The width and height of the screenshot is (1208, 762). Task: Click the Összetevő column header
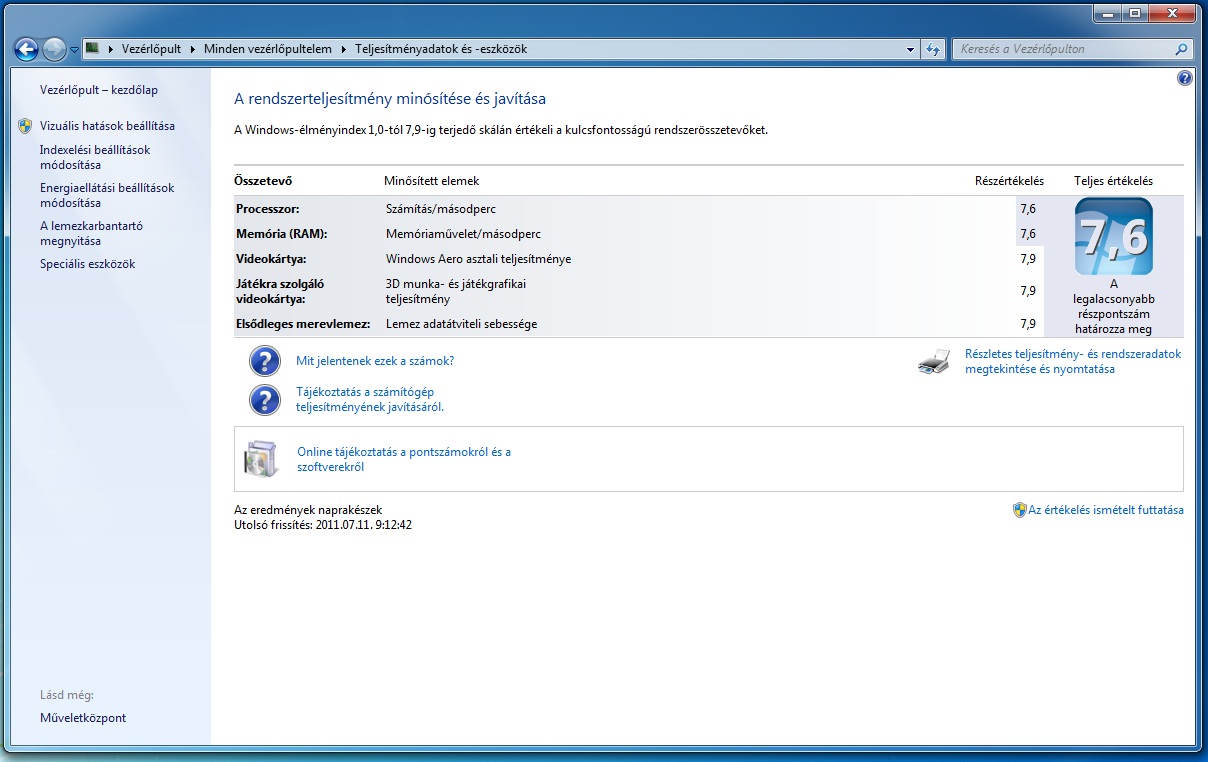click(263, 181)
